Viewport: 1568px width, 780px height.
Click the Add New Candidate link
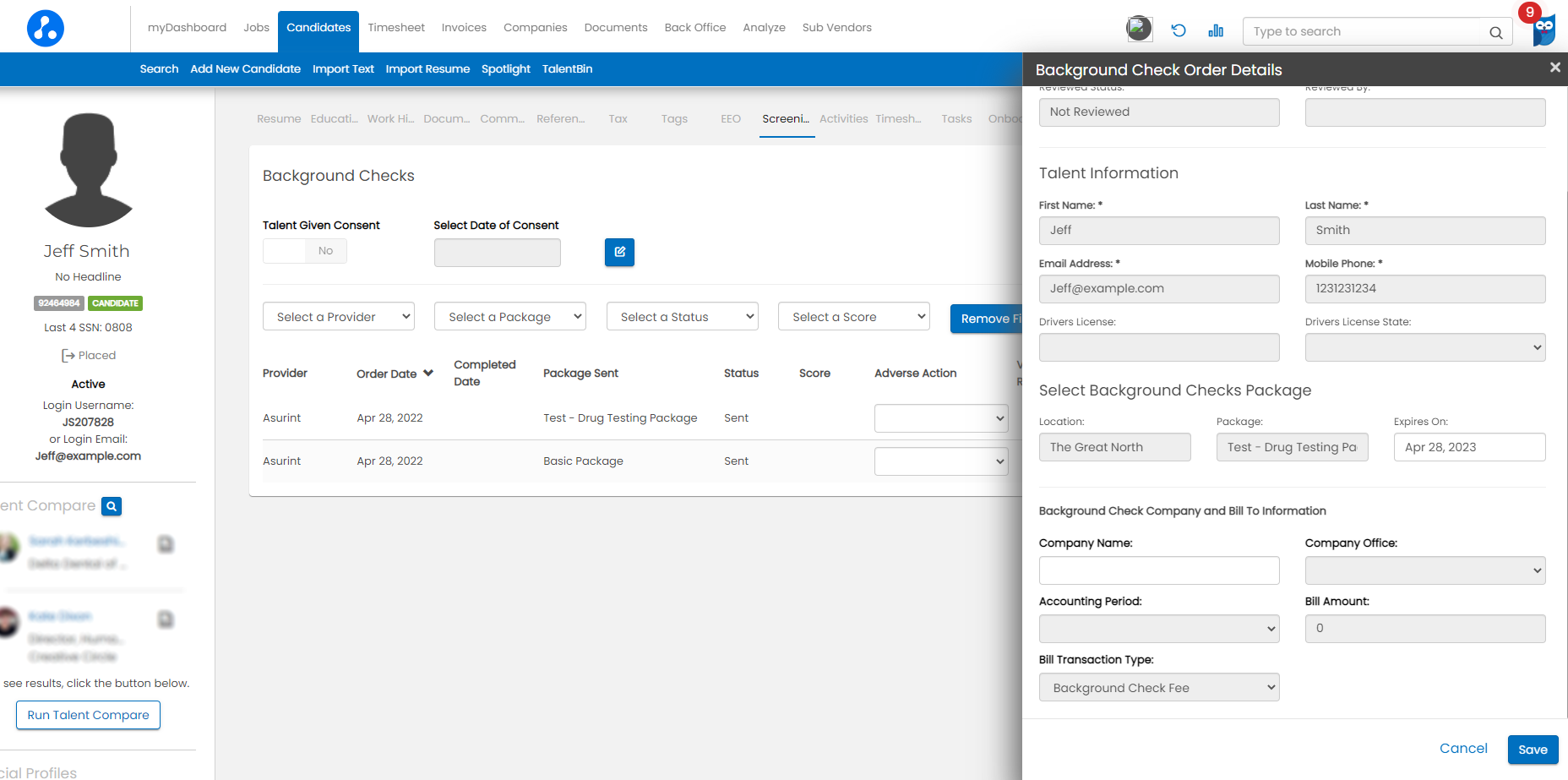246,69
